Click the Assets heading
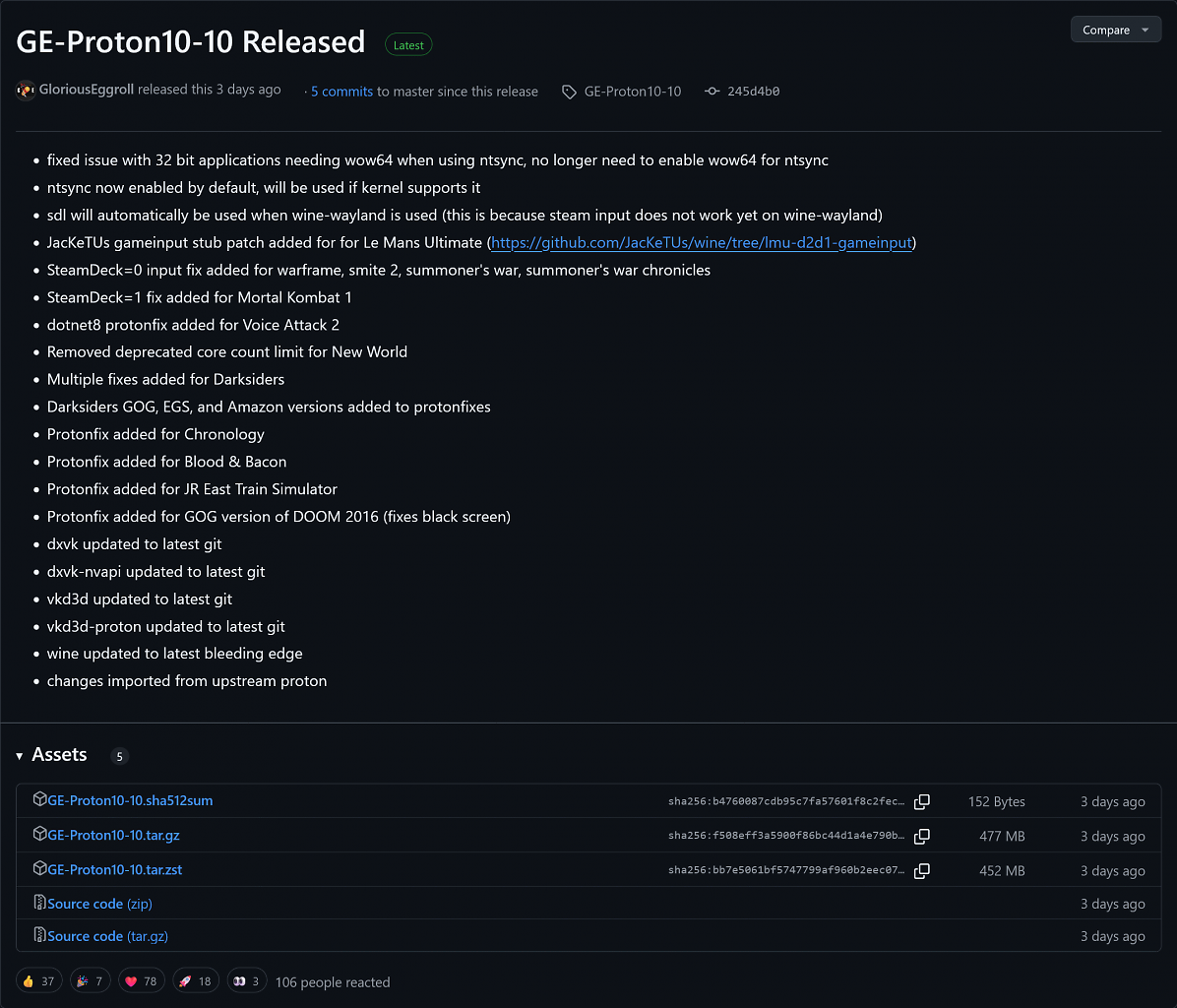Viewport: 1177px width, 1008px height. [59, 755]
